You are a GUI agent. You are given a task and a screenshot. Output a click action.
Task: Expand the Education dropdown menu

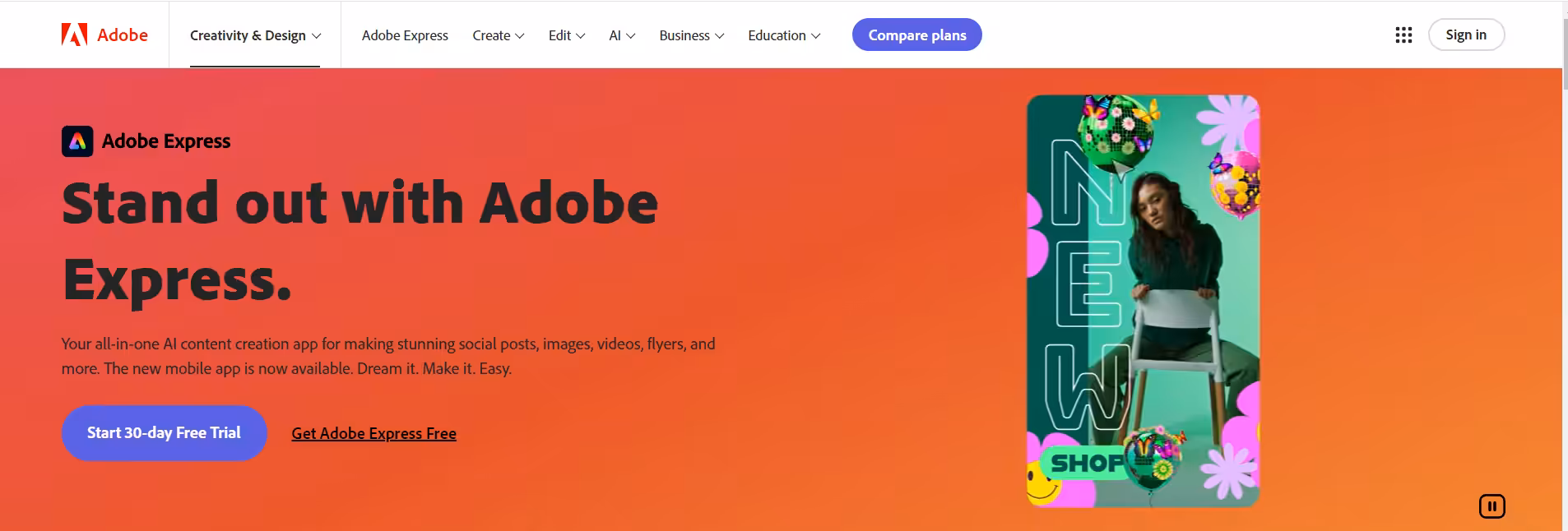(x=784, y=35)
